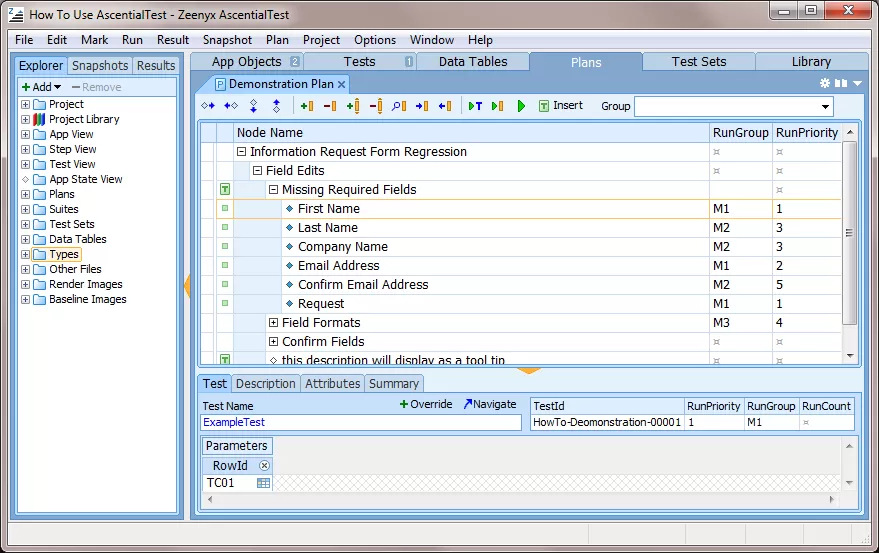Click the ExampleTest test name field
The width and height of the screenshot is (879, 553).
point(361,422)
